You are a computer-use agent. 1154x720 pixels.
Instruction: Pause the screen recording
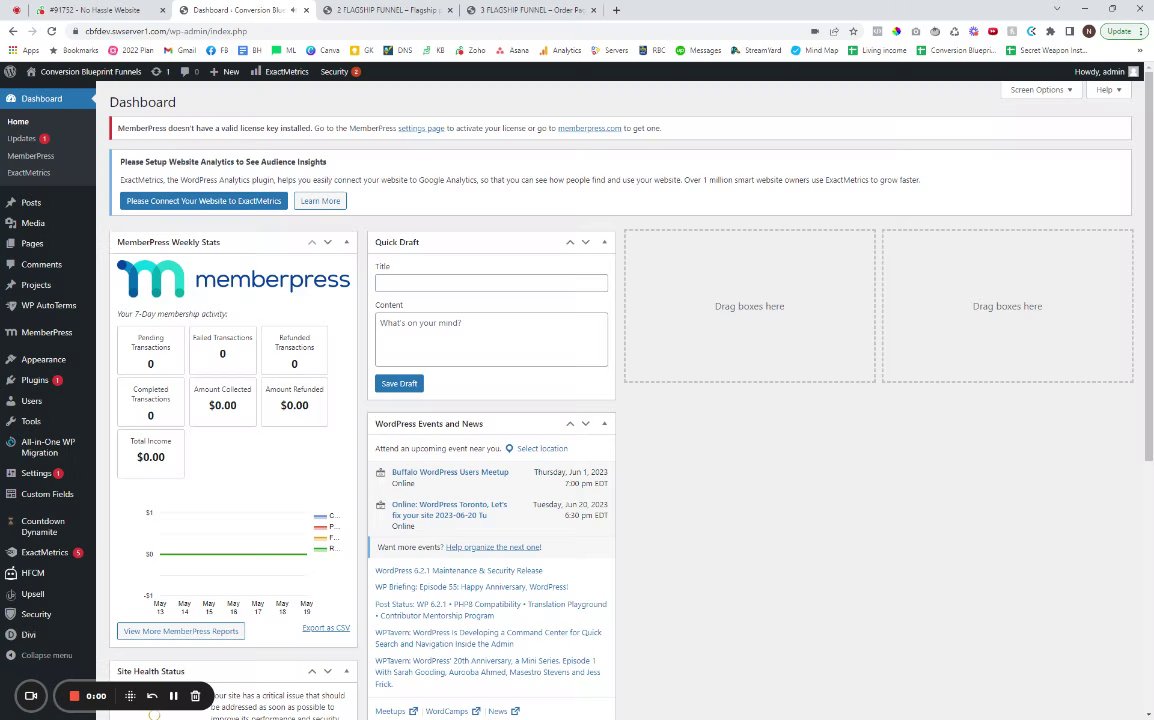pos(174,696)
